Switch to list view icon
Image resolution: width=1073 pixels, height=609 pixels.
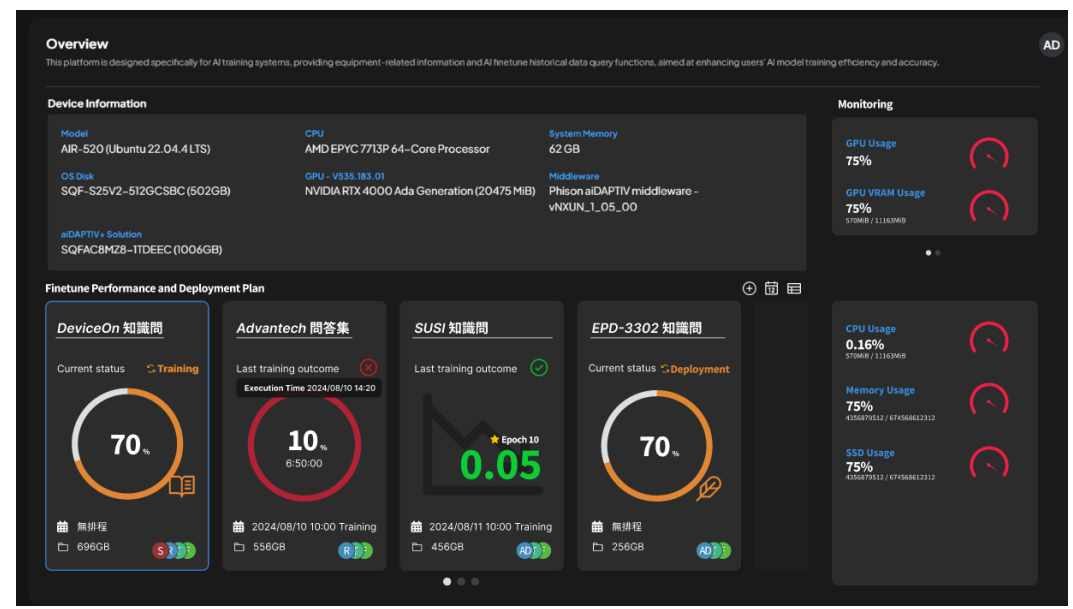coord(794,289)
